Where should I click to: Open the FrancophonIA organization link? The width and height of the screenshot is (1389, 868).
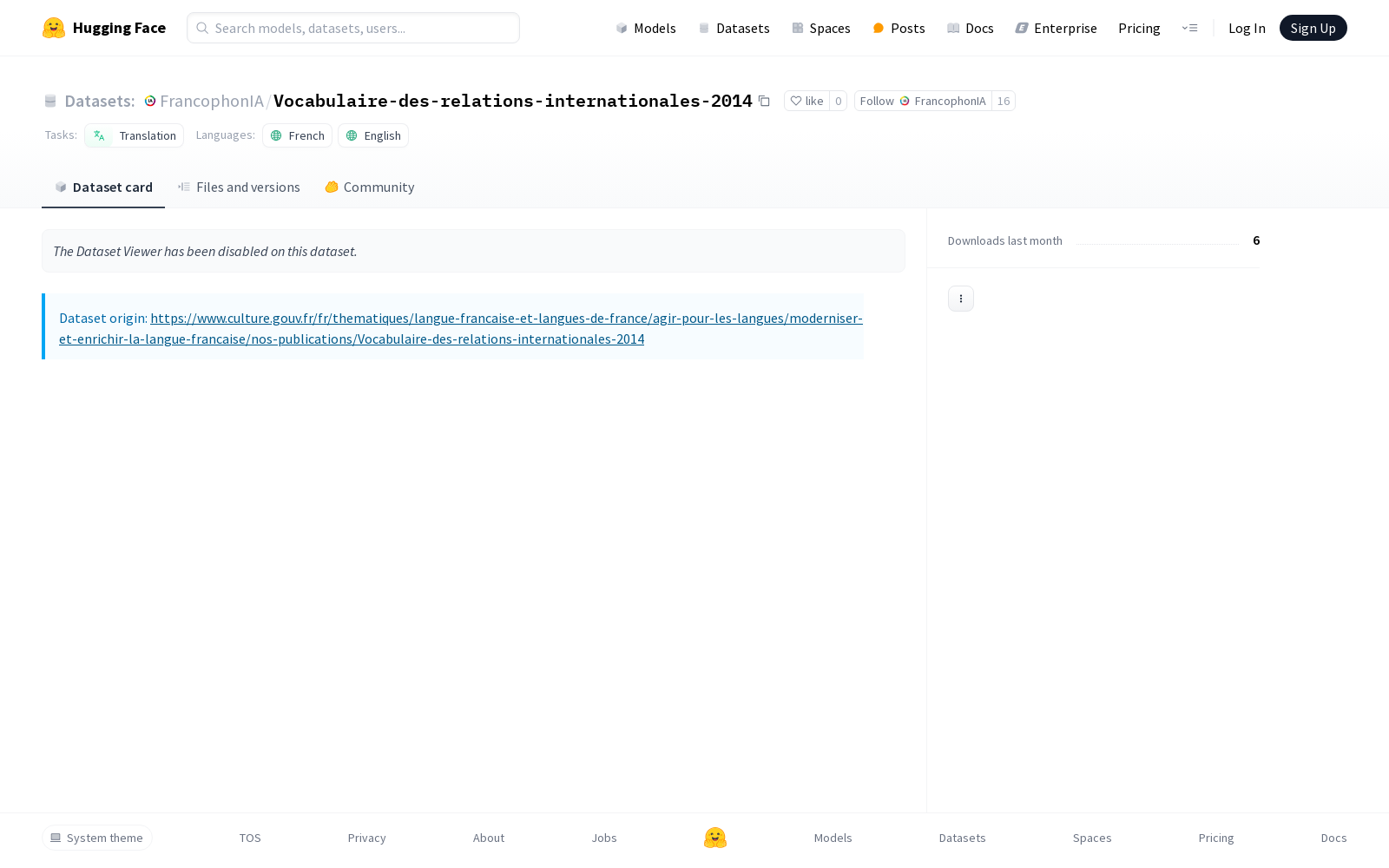pyautogui.click(x=212, y=101)
